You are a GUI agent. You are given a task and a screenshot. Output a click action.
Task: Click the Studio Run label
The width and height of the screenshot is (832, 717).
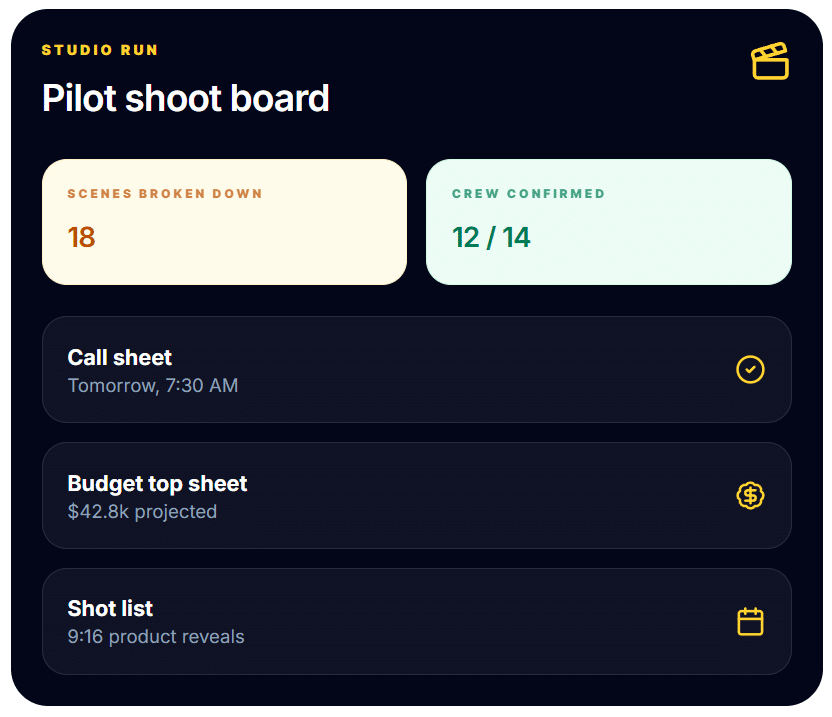[x=100, y=50]
